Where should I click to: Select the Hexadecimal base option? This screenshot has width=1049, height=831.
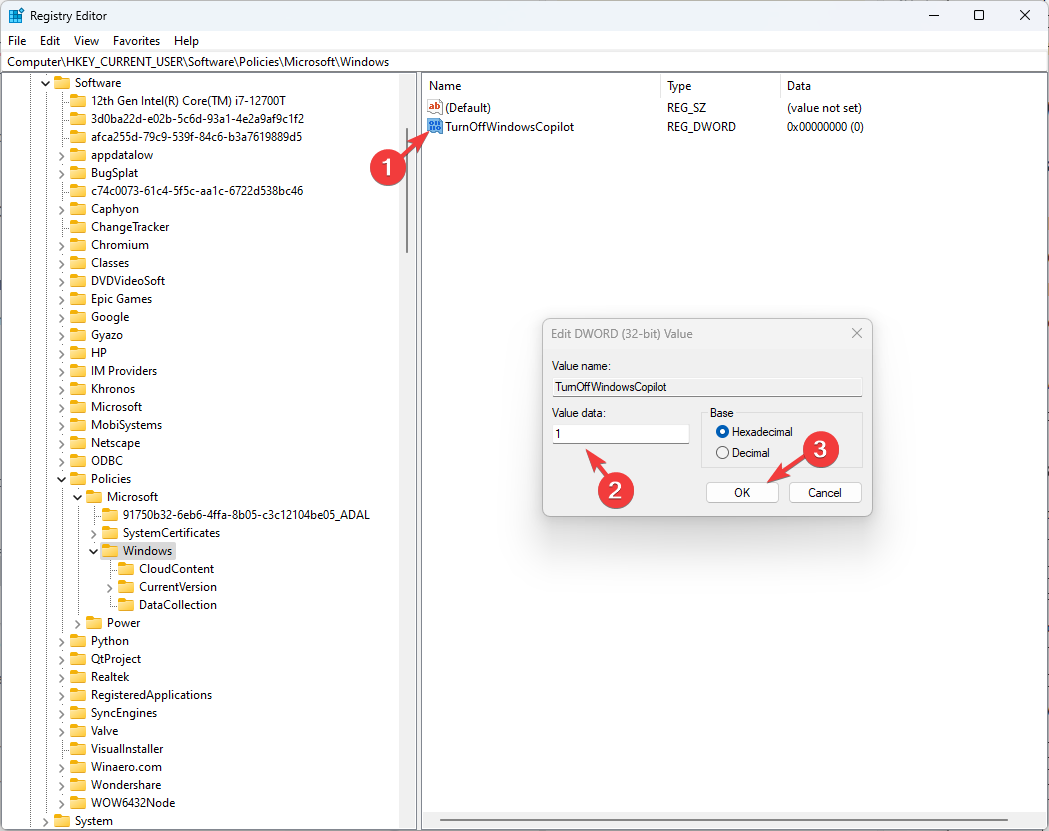pyautogui.click(x=721, y=431)
